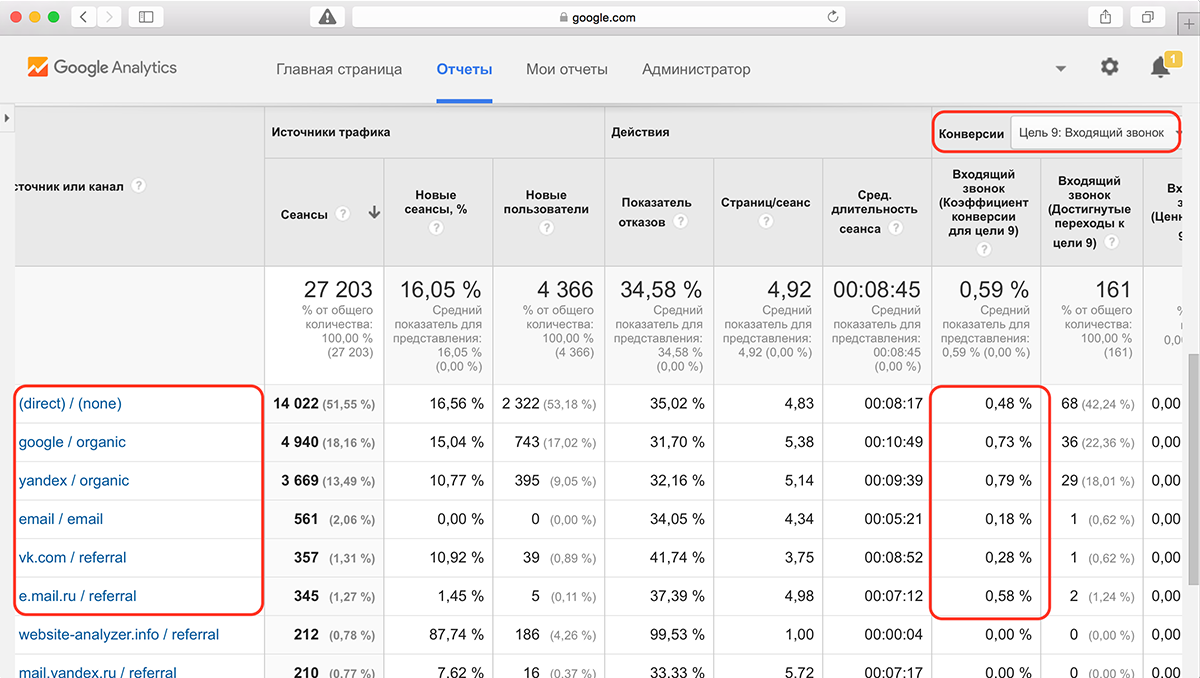The height and width of the screenshot is (678, 1200).
Task: Expand the left sidebar arrow
Action: pos(7,119)
